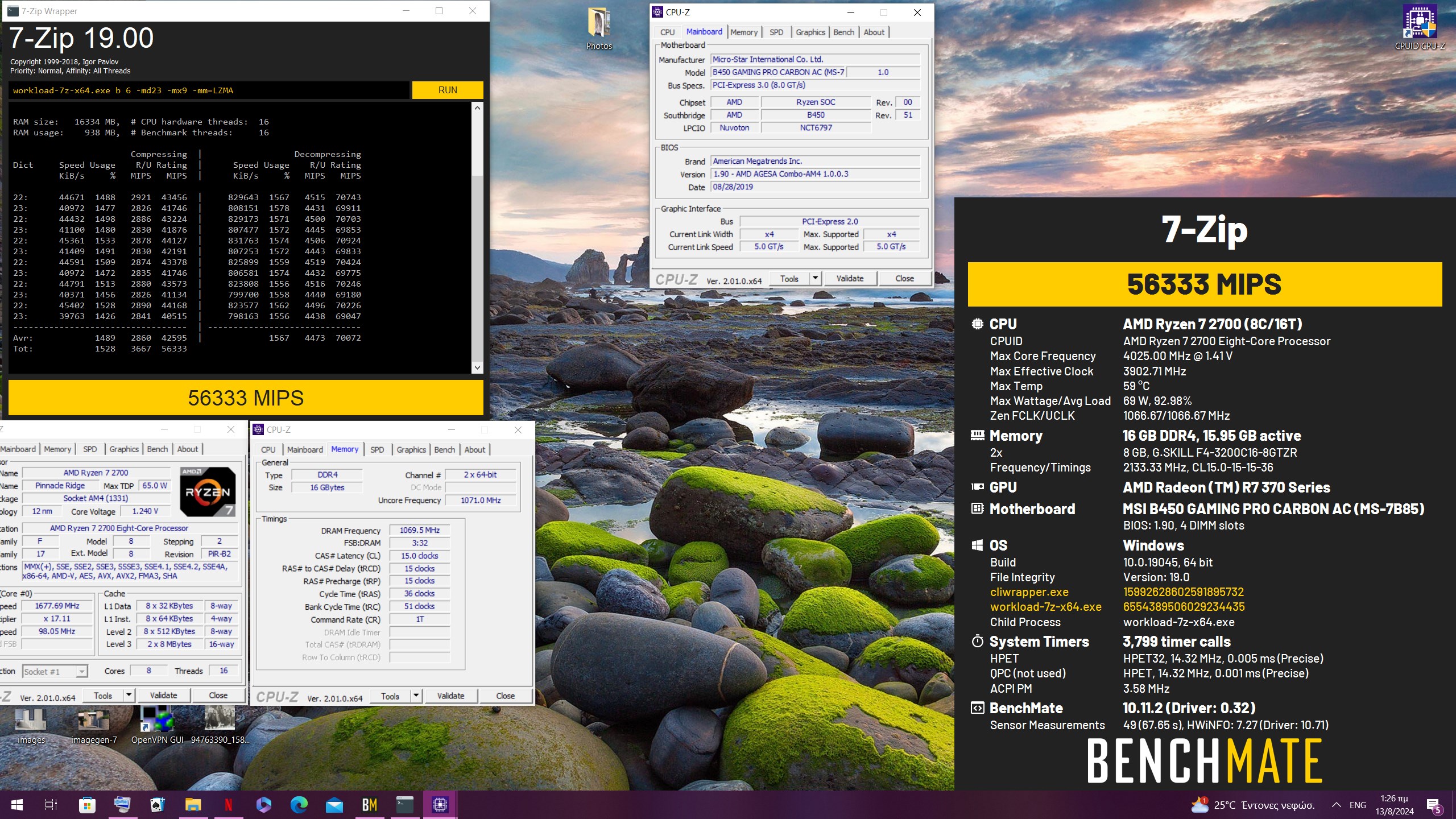Click the Keyboard app icon in the taskbar
Screen dimensions: 1456x819
click(x=122, y=805)
